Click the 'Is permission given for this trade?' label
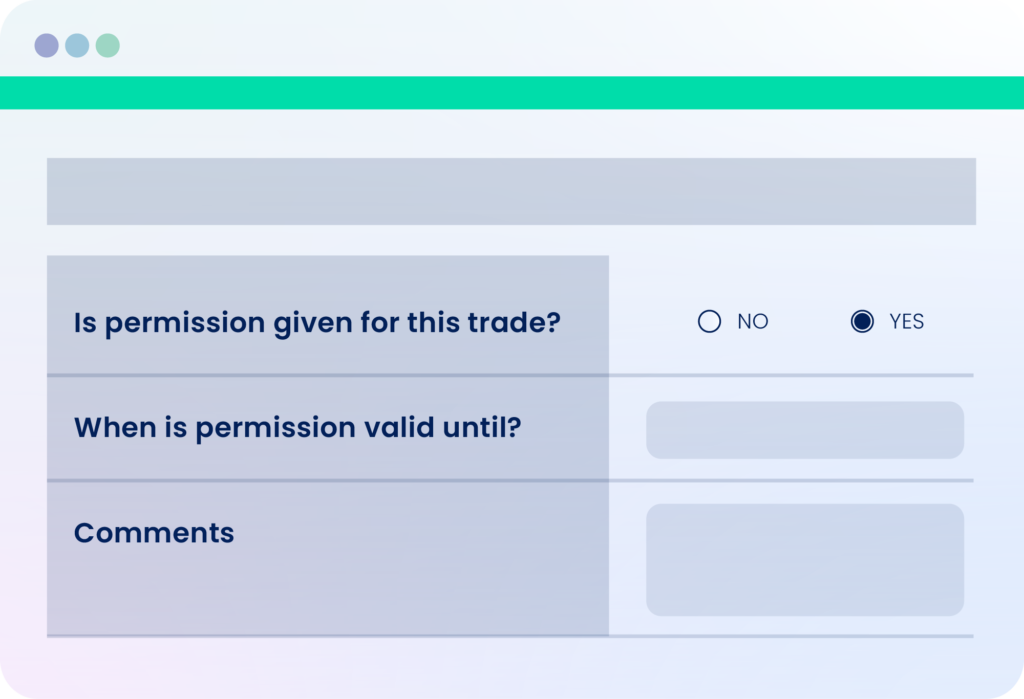Image resolution: width=1024 pixels, height=699 pixels. [317, 323]
